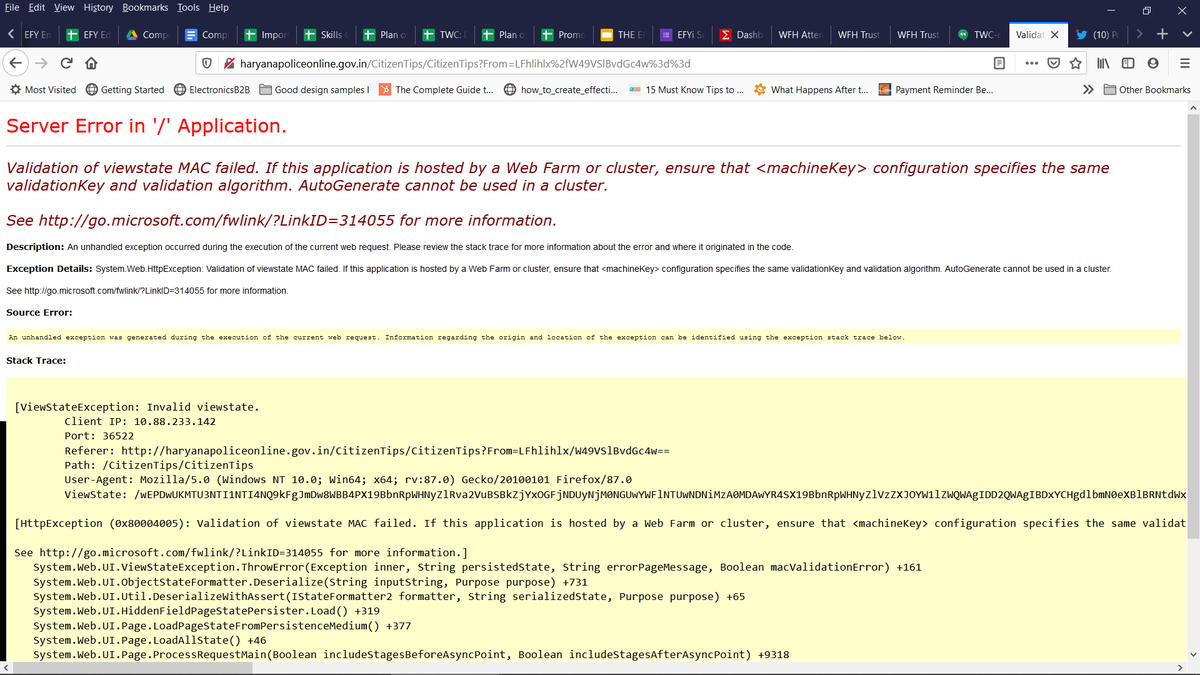Viewport: 1200px width, 675px height.
Task: Open What Happens After bookmark
Action: tap(811, 89)
